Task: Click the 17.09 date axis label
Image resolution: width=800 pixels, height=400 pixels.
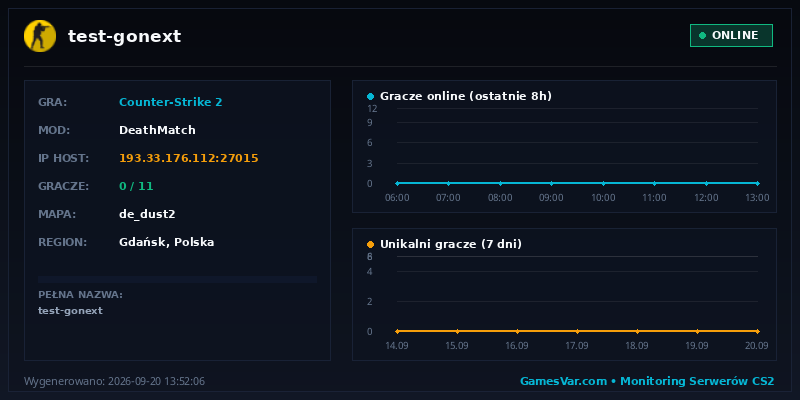Action: [577, 345]
